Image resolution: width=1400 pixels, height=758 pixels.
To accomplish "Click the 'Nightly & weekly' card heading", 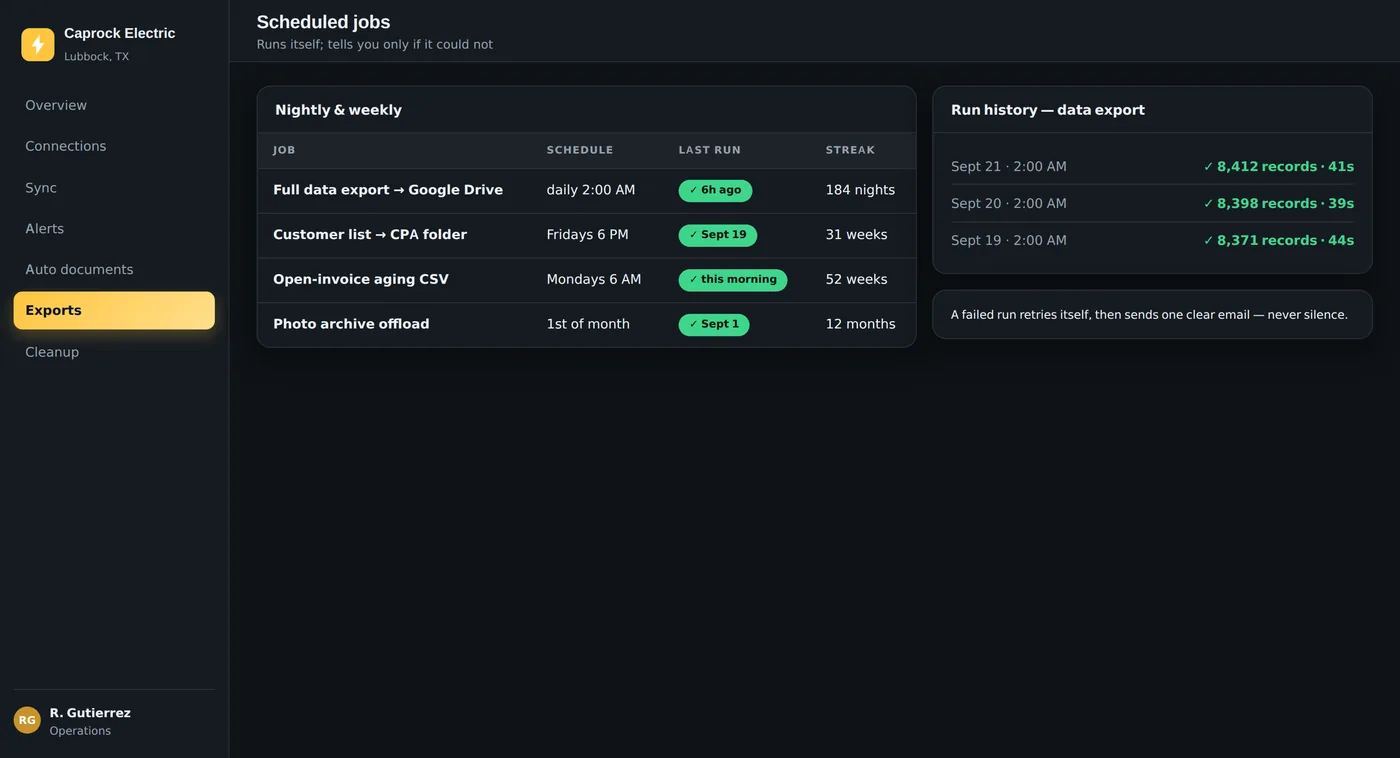I will (338, 110).
